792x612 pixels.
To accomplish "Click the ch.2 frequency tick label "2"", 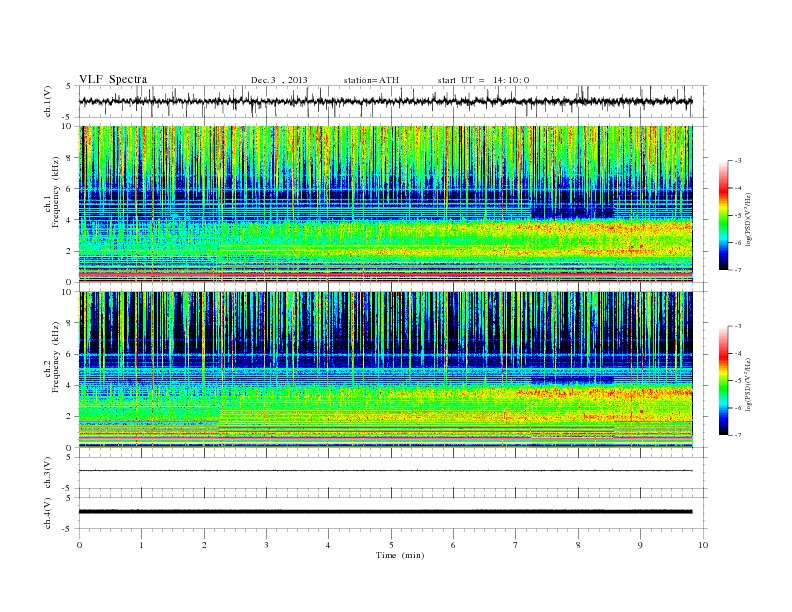I will pos(70,417).
